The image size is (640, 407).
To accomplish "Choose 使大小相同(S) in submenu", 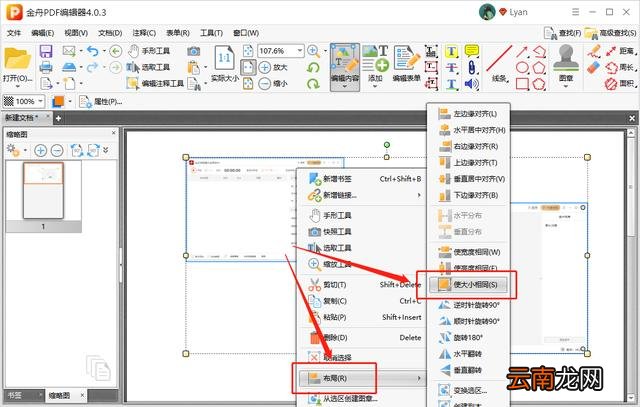I will [x=468, y=285].
